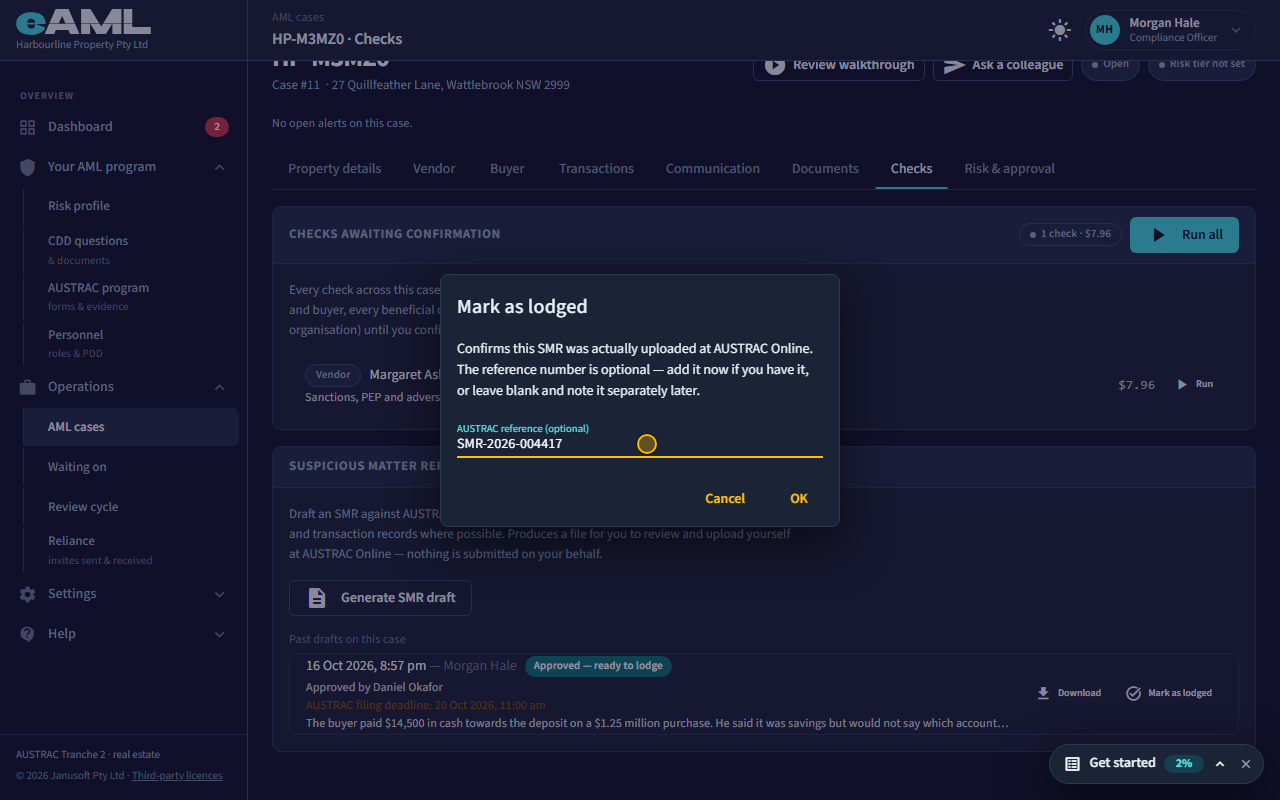Image resolution: width=1280 pixels, height=800 pixels.
Task: Open AML cases in the sidebar
Action: (131, 427)
